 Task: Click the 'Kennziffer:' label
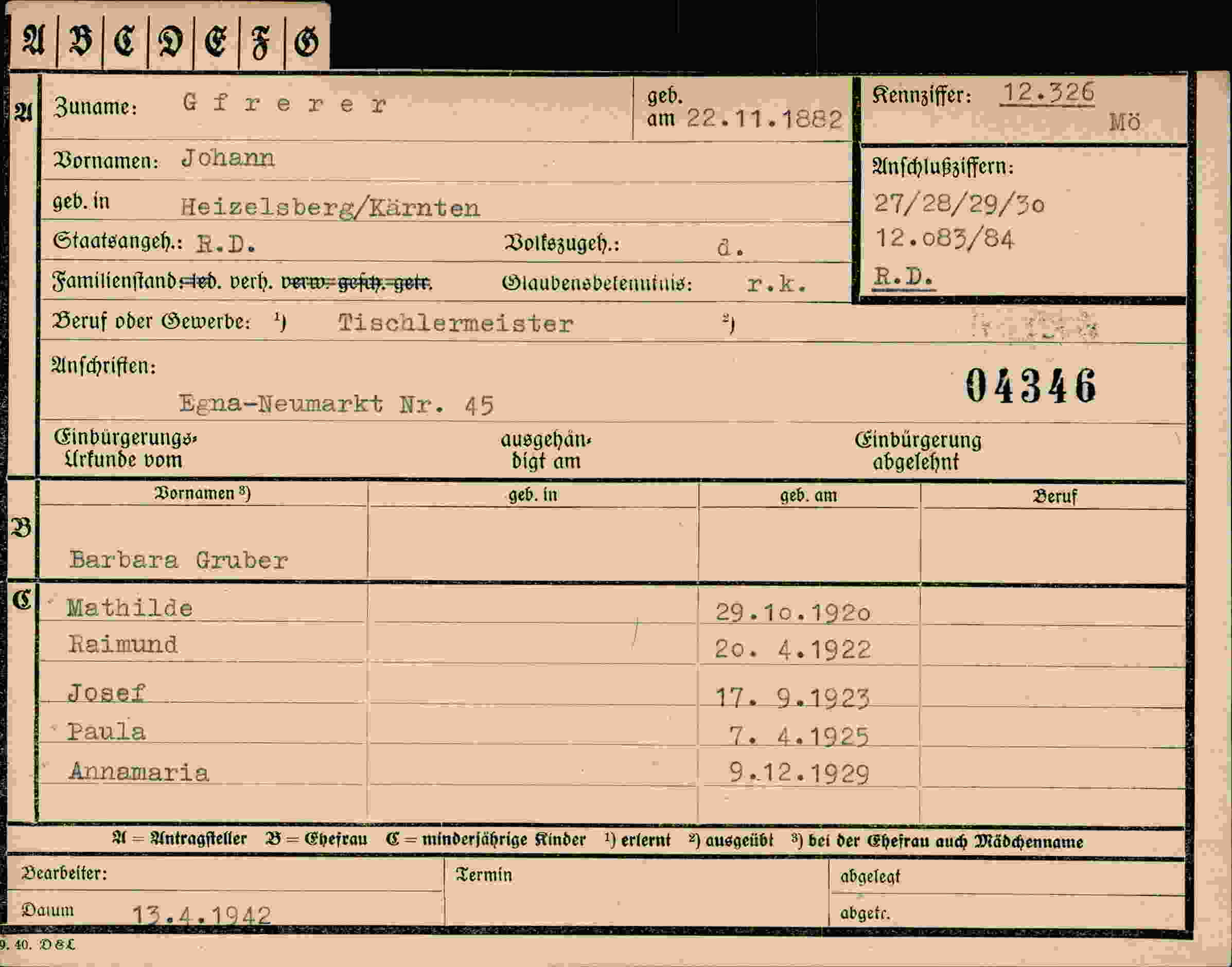922,95
